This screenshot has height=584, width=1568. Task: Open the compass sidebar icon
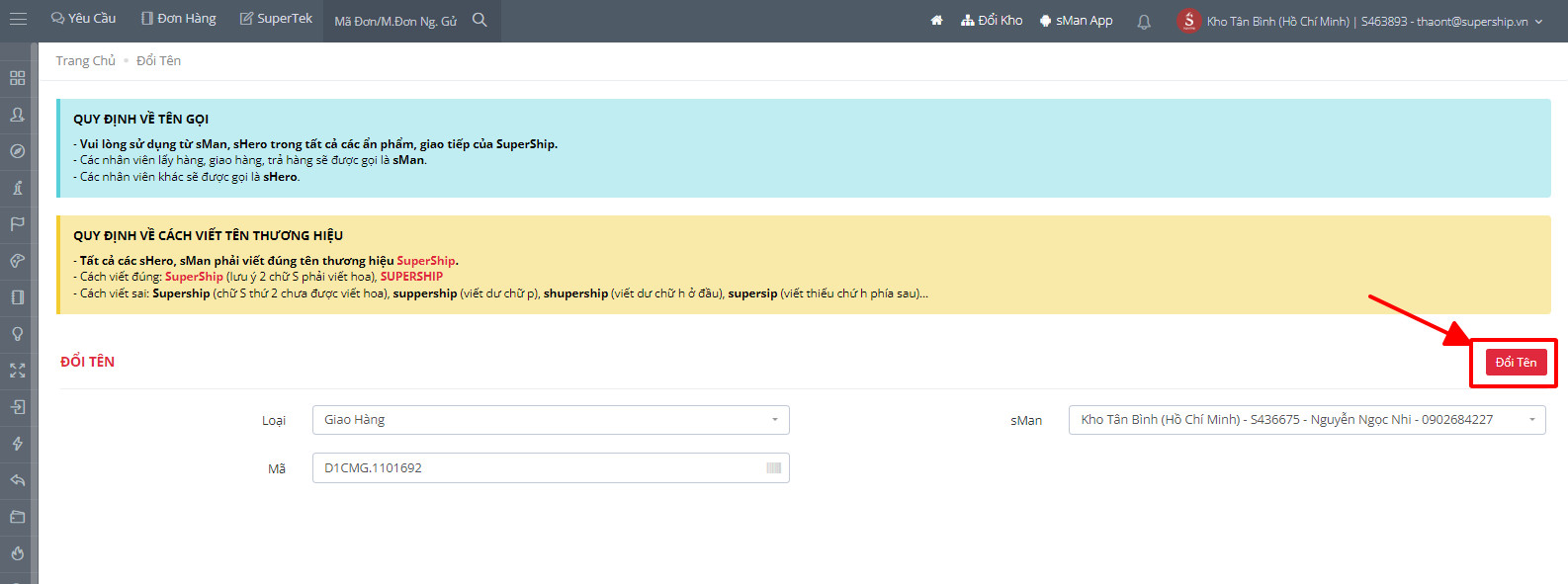point(18,151)
